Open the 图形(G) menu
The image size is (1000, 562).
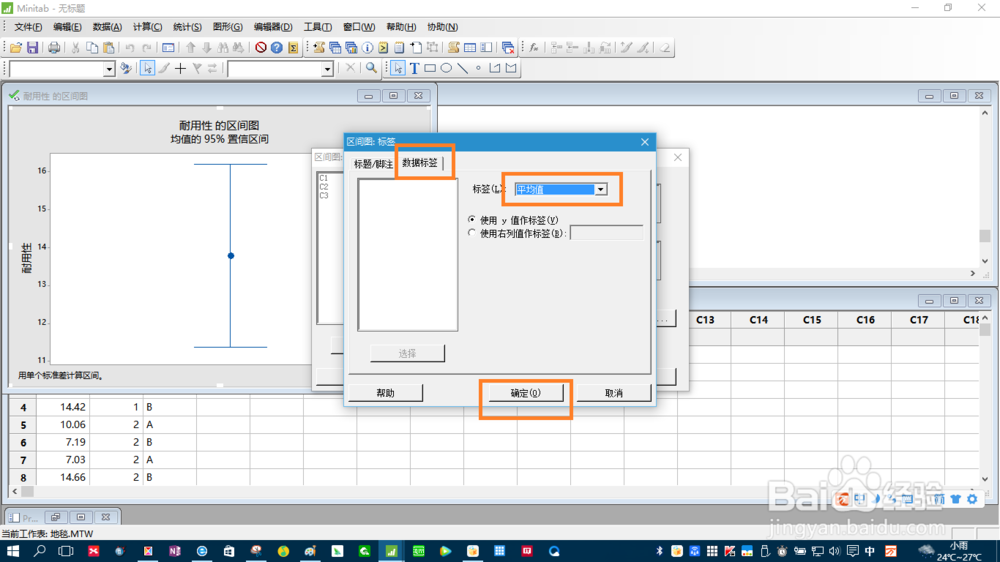click(228, 27)
